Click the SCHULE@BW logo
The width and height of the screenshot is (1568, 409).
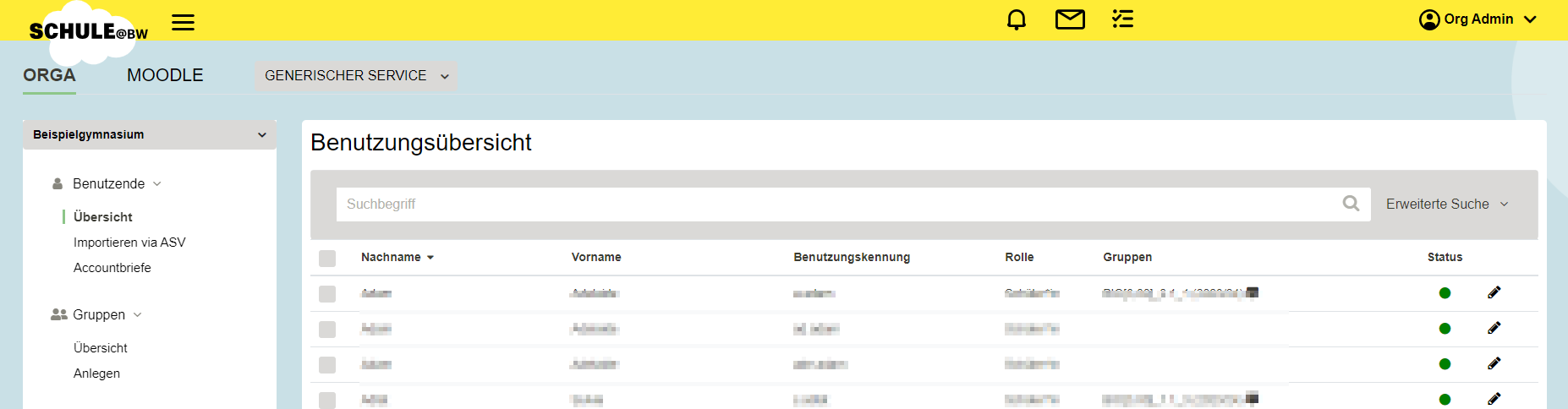pos(88,32)
